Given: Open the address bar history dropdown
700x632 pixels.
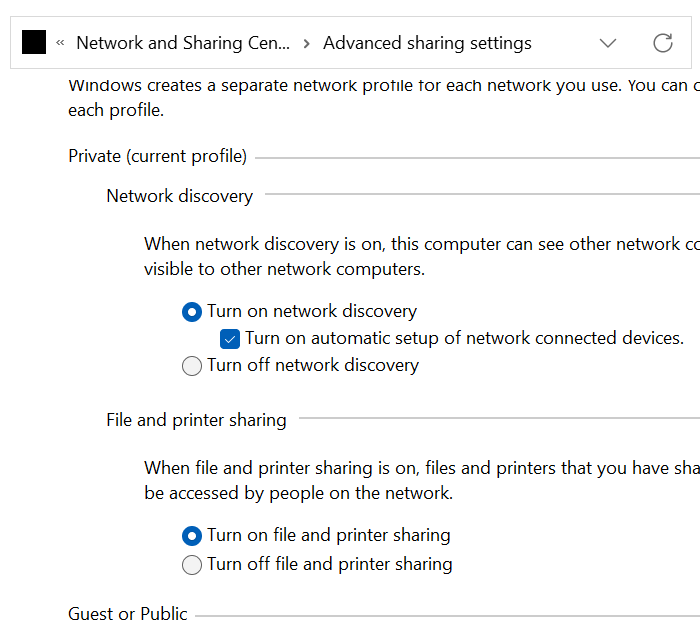Looking at the screenshot, I should pyautogui.click(x=608, y=43).
